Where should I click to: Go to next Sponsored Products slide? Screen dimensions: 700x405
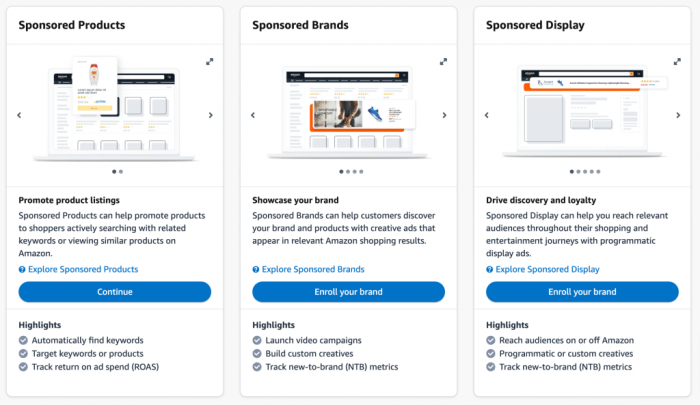coord(210,115)
